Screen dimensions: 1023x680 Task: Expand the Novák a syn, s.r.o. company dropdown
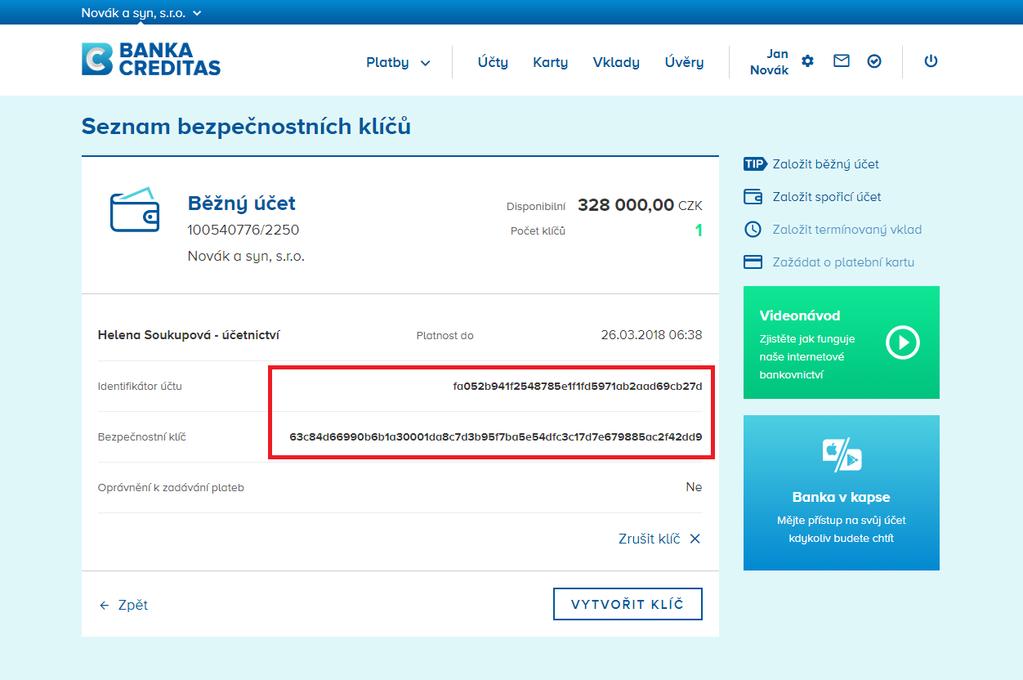point(141,12)
